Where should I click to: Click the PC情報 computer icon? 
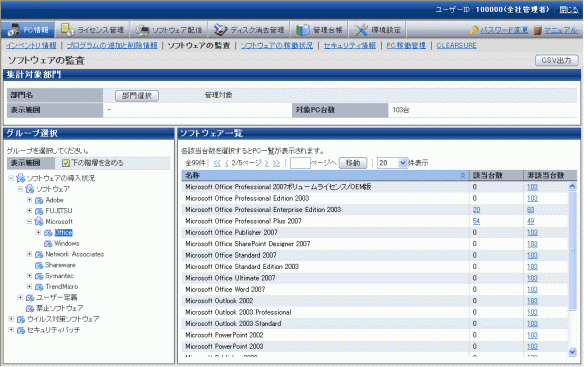[14, 30]
